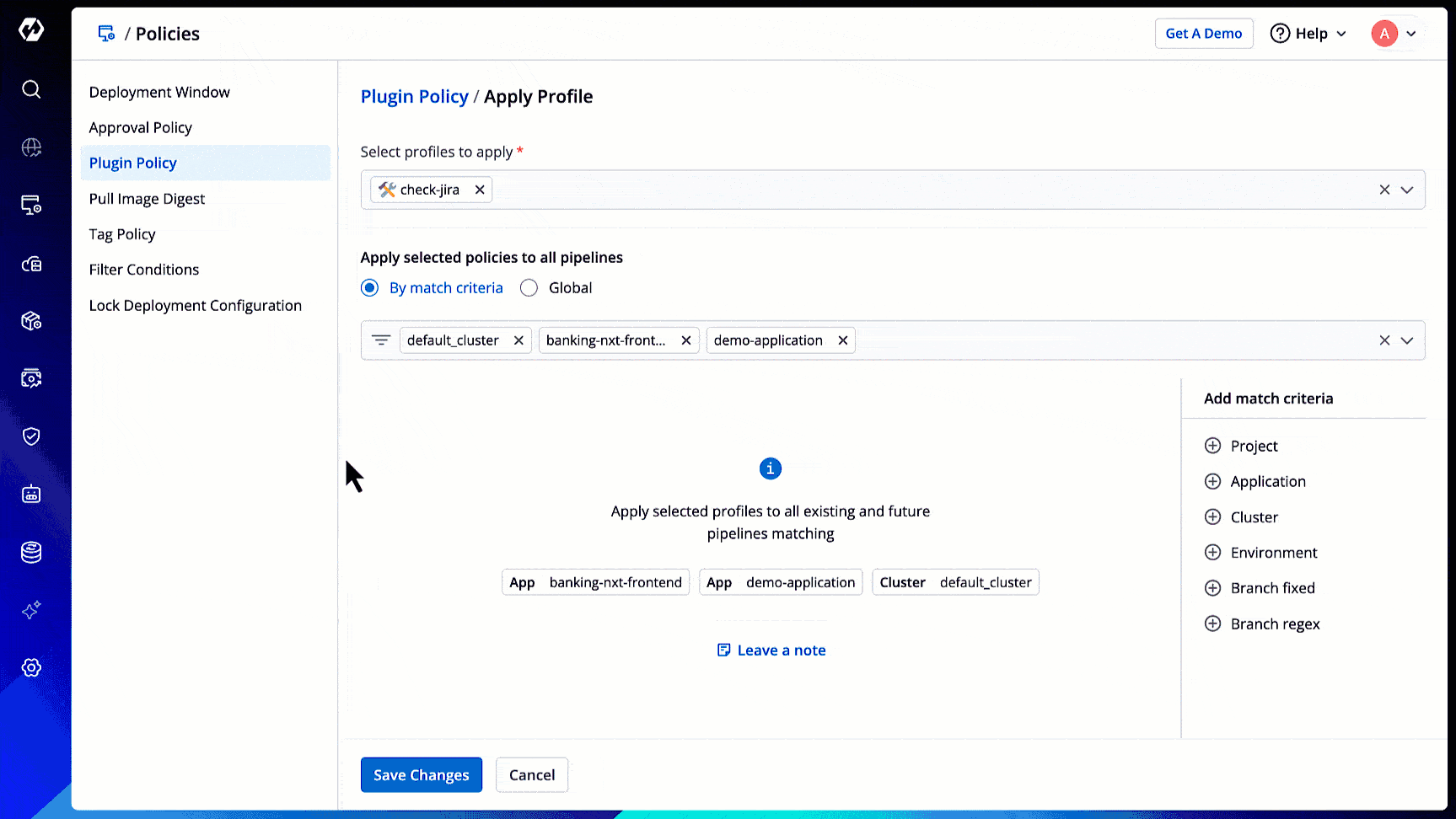The image size is (1456, 819).
Task: Click the Save Changes button
Action: [x=421, y=775]
